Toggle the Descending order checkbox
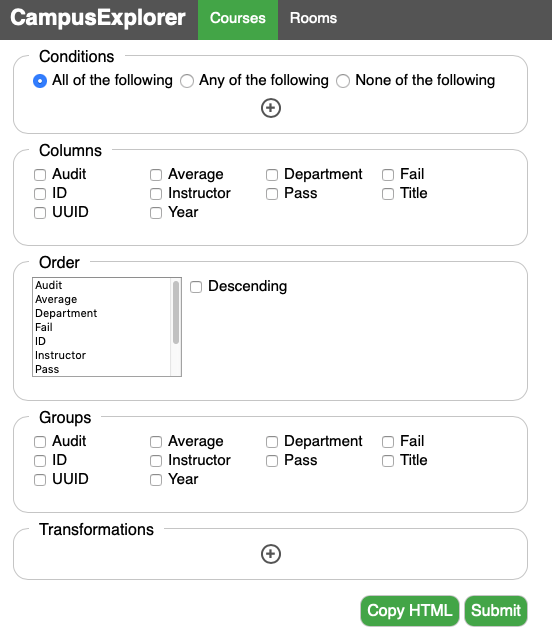This screenshot has width=552, height=644. coord(196,287)
